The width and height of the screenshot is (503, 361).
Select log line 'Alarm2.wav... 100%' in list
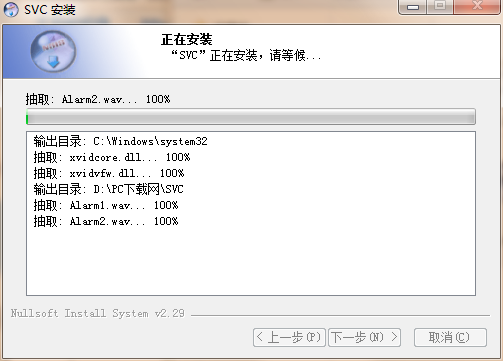point(106,221)
